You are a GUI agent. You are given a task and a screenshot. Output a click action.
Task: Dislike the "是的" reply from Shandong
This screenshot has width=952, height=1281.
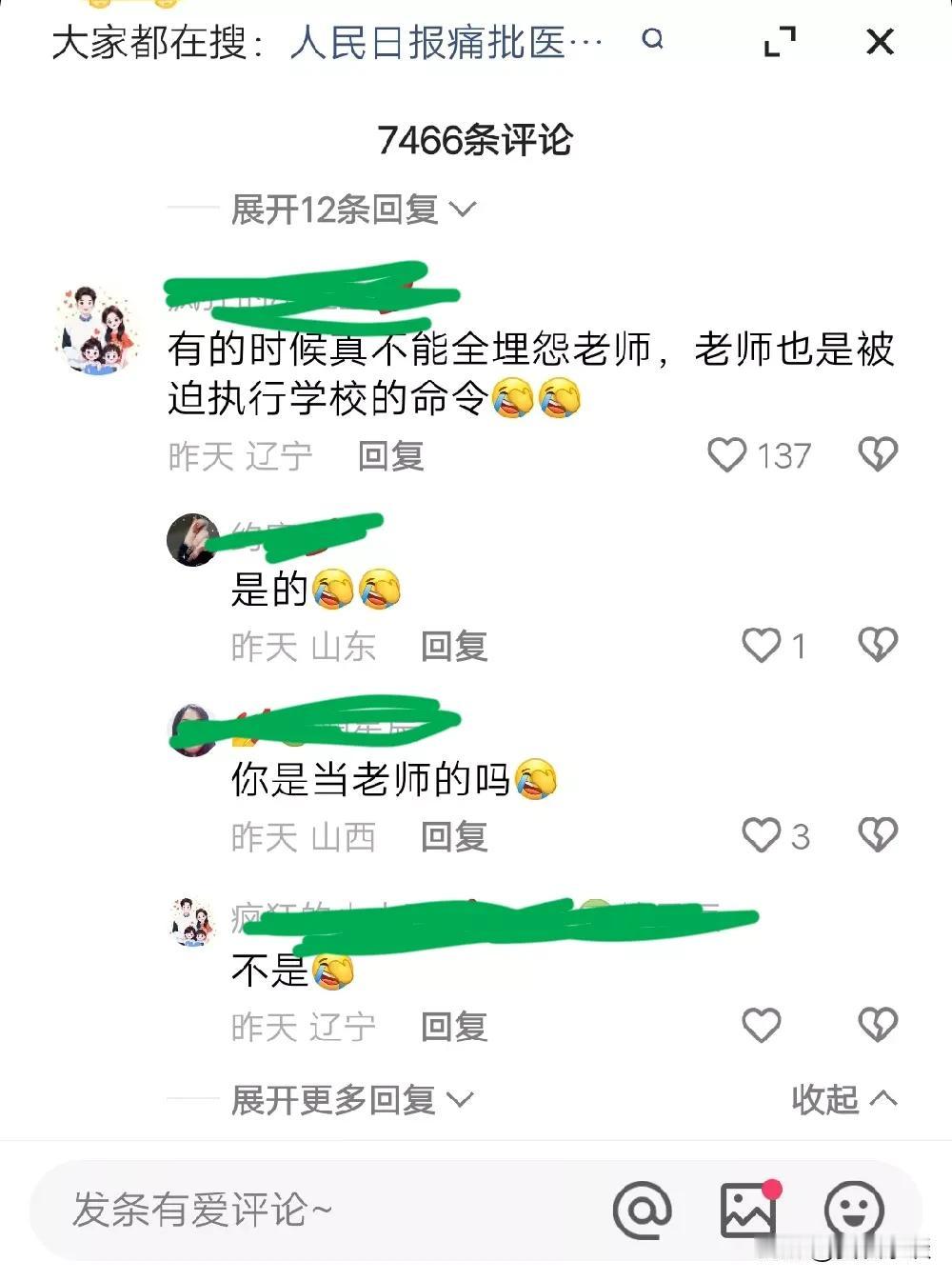coord(878,645)
